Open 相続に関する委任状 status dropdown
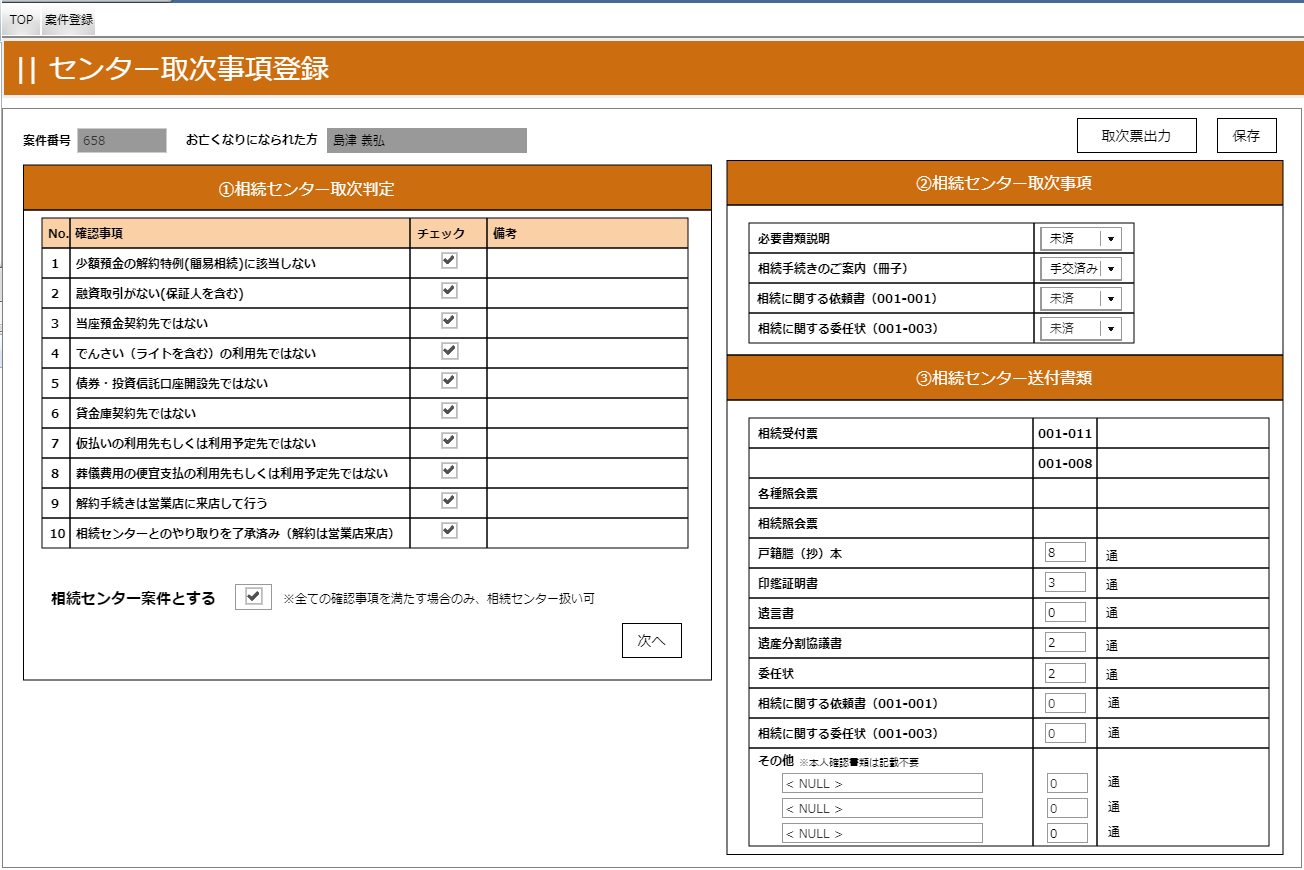This screenshot has height=870, width=1304. [x=1110, y=329]
